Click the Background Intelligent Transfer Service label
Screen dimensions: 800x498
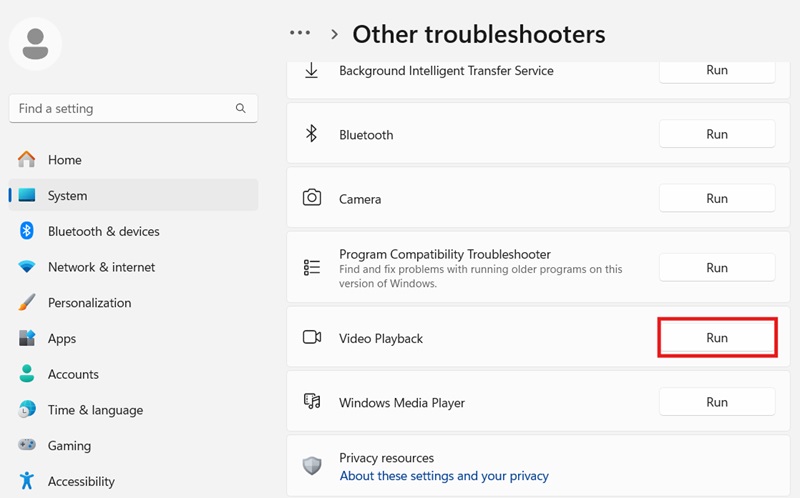click(x=446, y=70)
